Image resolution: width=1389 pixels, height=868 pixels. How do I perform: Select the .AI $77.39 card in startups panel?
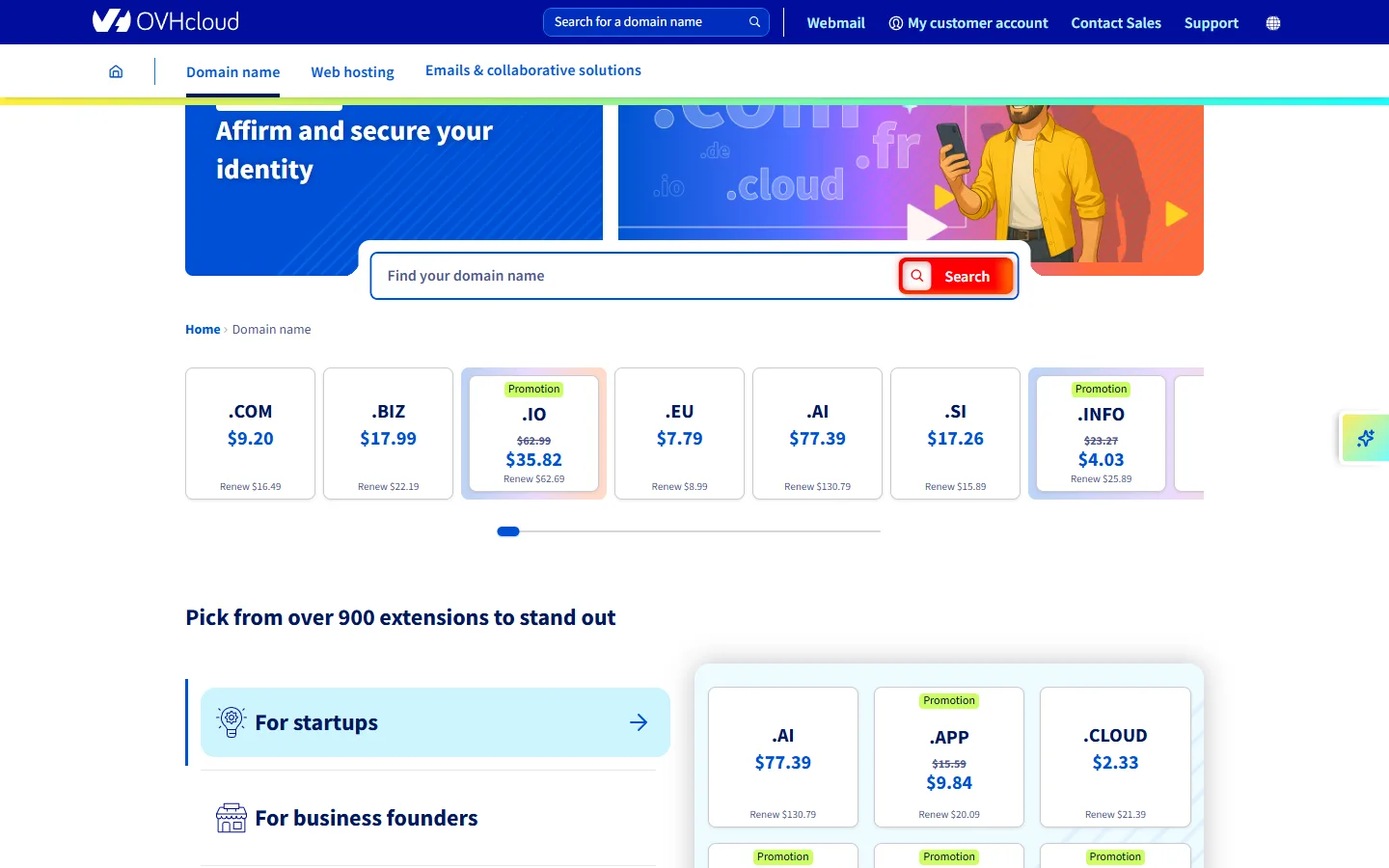click(783, 757)
